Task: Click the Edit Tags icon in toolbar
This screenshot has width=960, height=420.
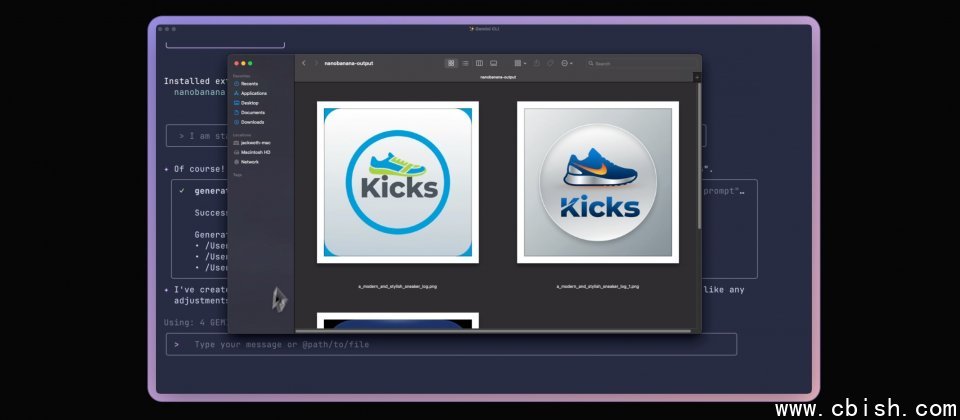Action: coord(550,63)
